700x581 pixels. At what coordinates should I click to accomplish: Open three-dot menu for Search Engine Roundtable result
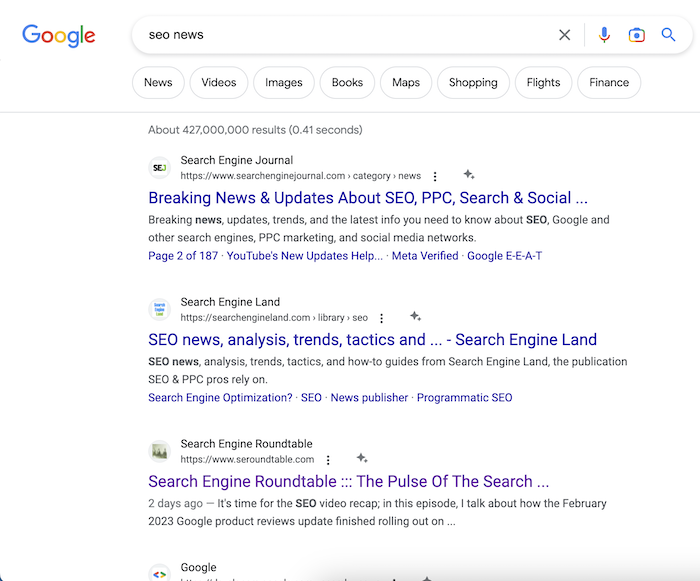328,460
